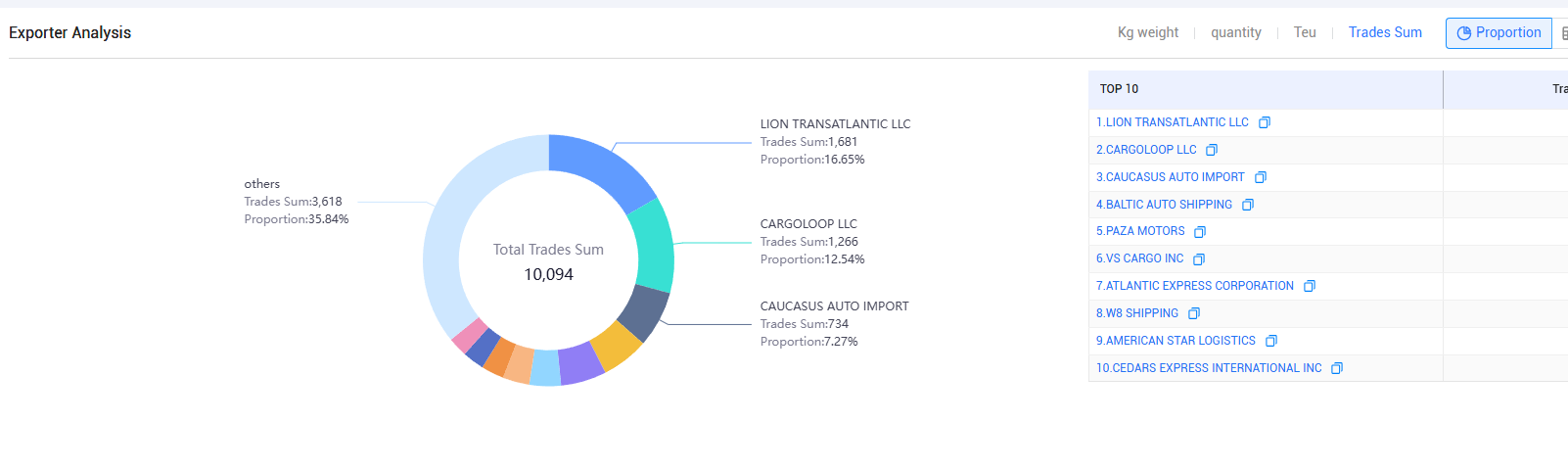Click the pink donut segment
Viewport: 1568px width, 469px height.
point(469,336)
